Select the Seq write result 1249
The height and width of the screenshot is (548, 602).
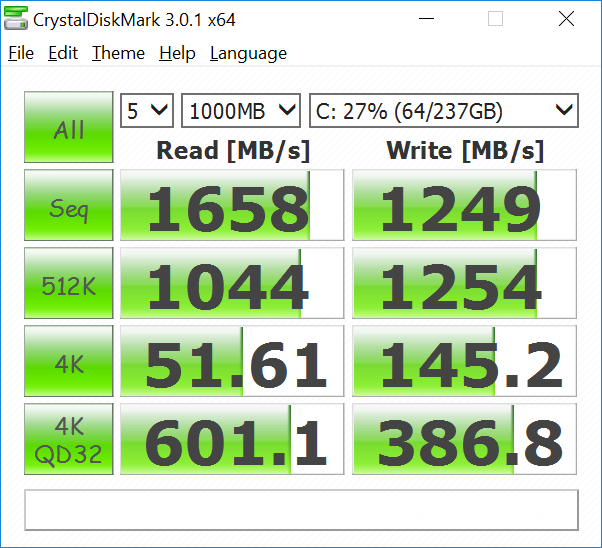point(465,205)
